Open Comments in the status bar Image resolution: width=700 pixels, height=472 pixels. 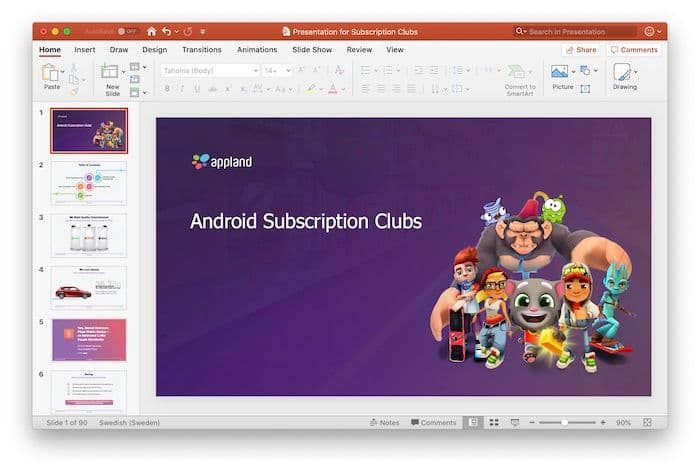(433, 422)
